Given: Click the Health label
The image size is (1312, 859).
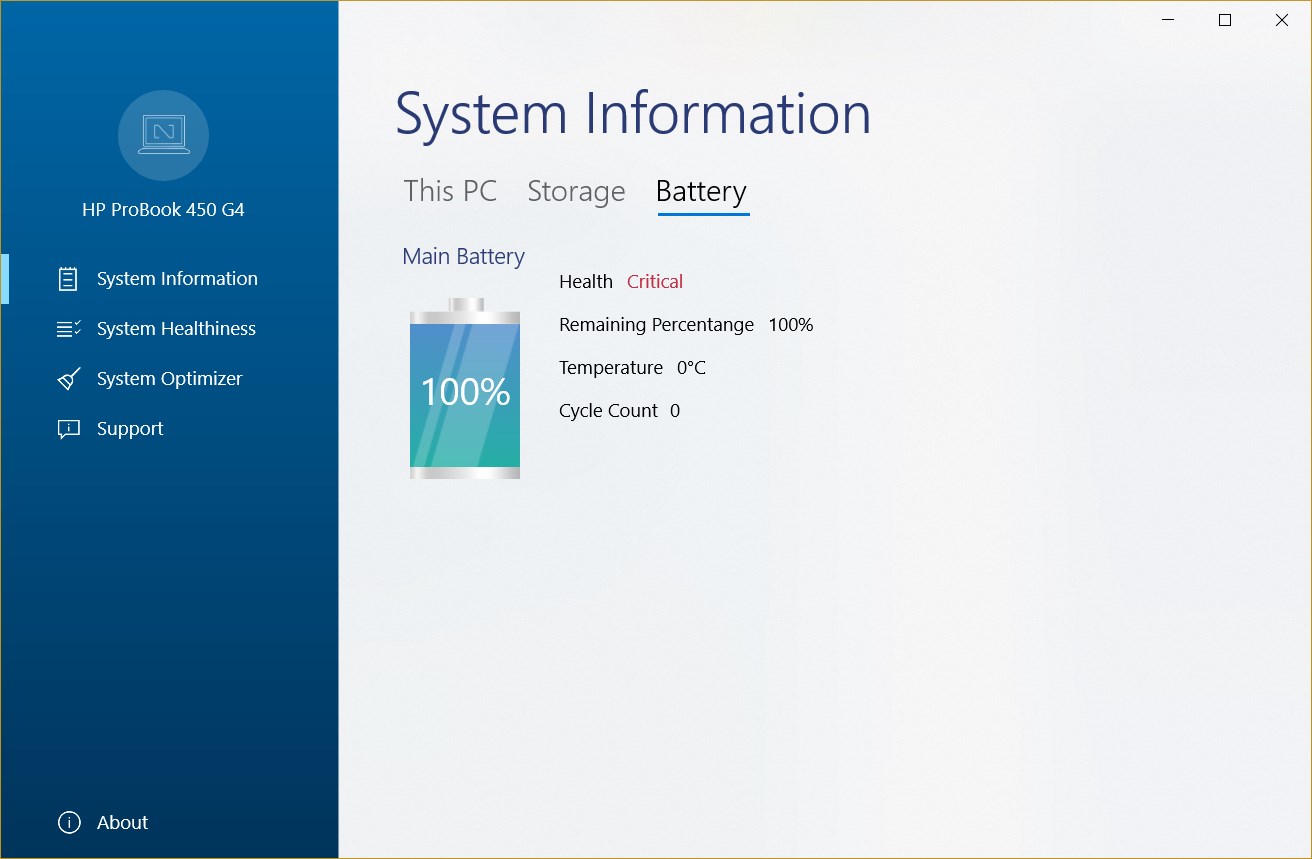Looking at the screenshot, I should pyautogui.click(x=586, y=282).
